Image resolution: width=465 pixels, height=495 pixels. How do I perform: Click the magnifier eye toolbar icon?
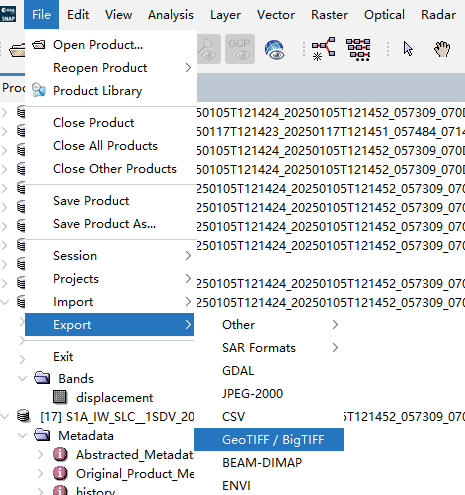[208, 49]
